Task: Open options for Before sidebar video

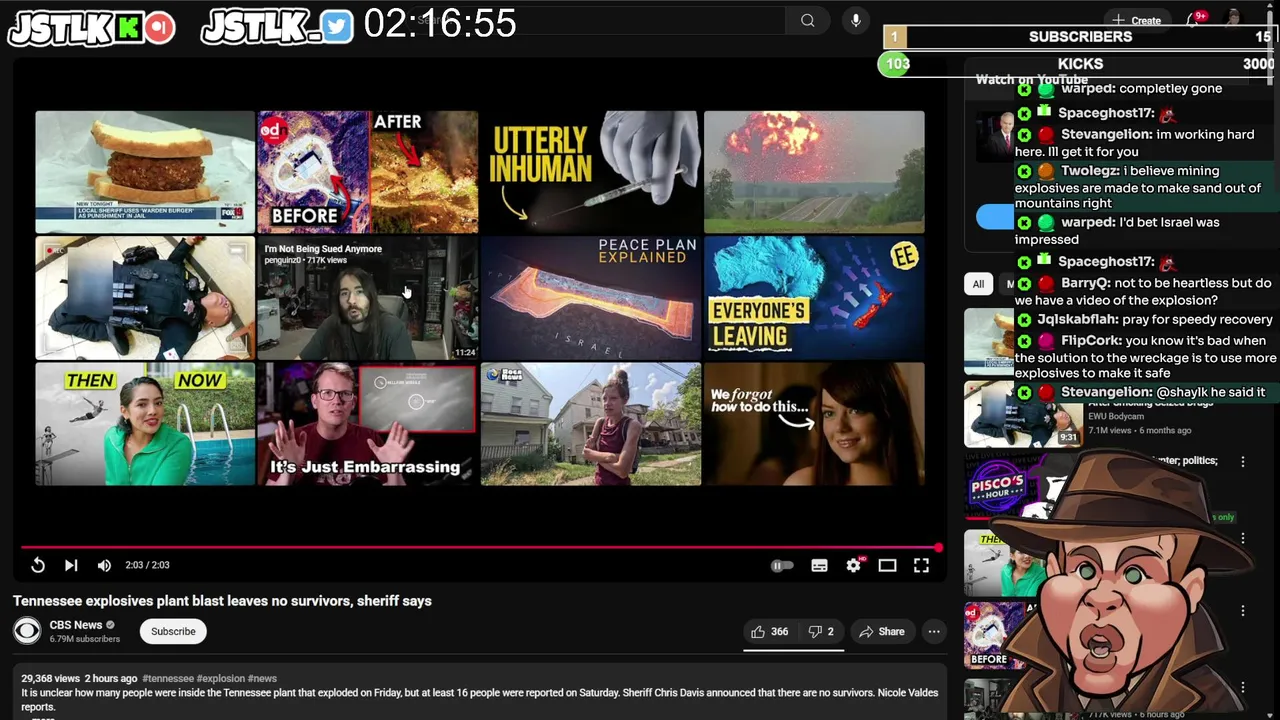Action: pos(1243,611)
